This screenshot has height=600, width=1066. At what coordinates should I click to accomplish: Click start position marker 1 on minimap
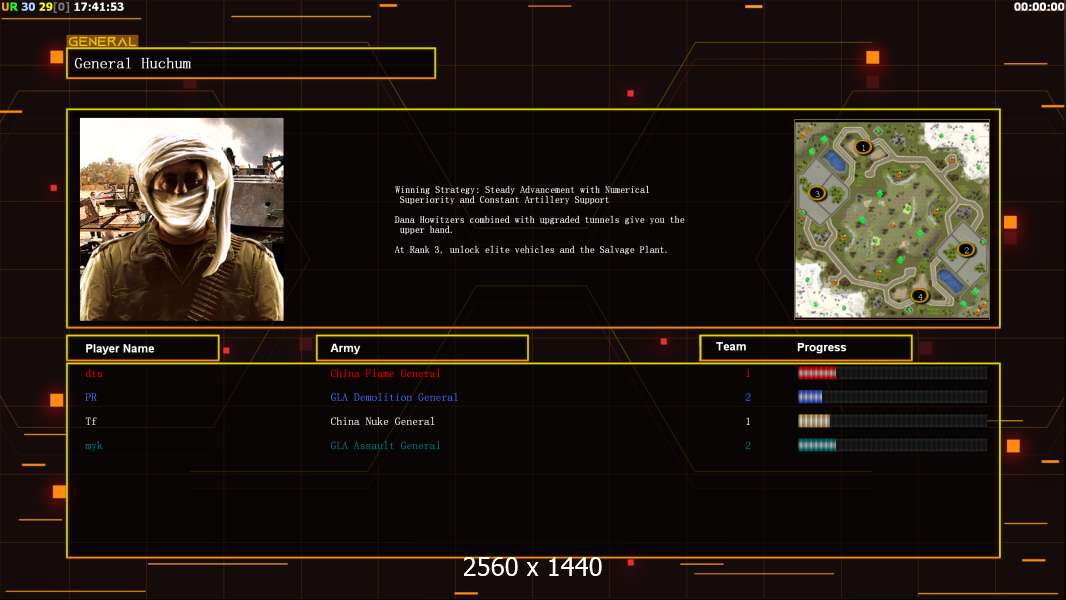pyautogui.click(x=863, y=147)
